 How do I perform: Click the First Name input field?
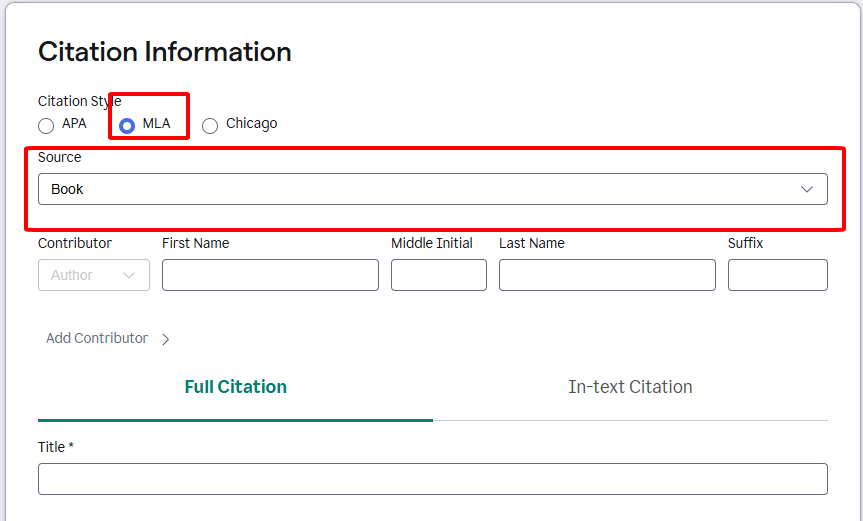tap(270, 275)
